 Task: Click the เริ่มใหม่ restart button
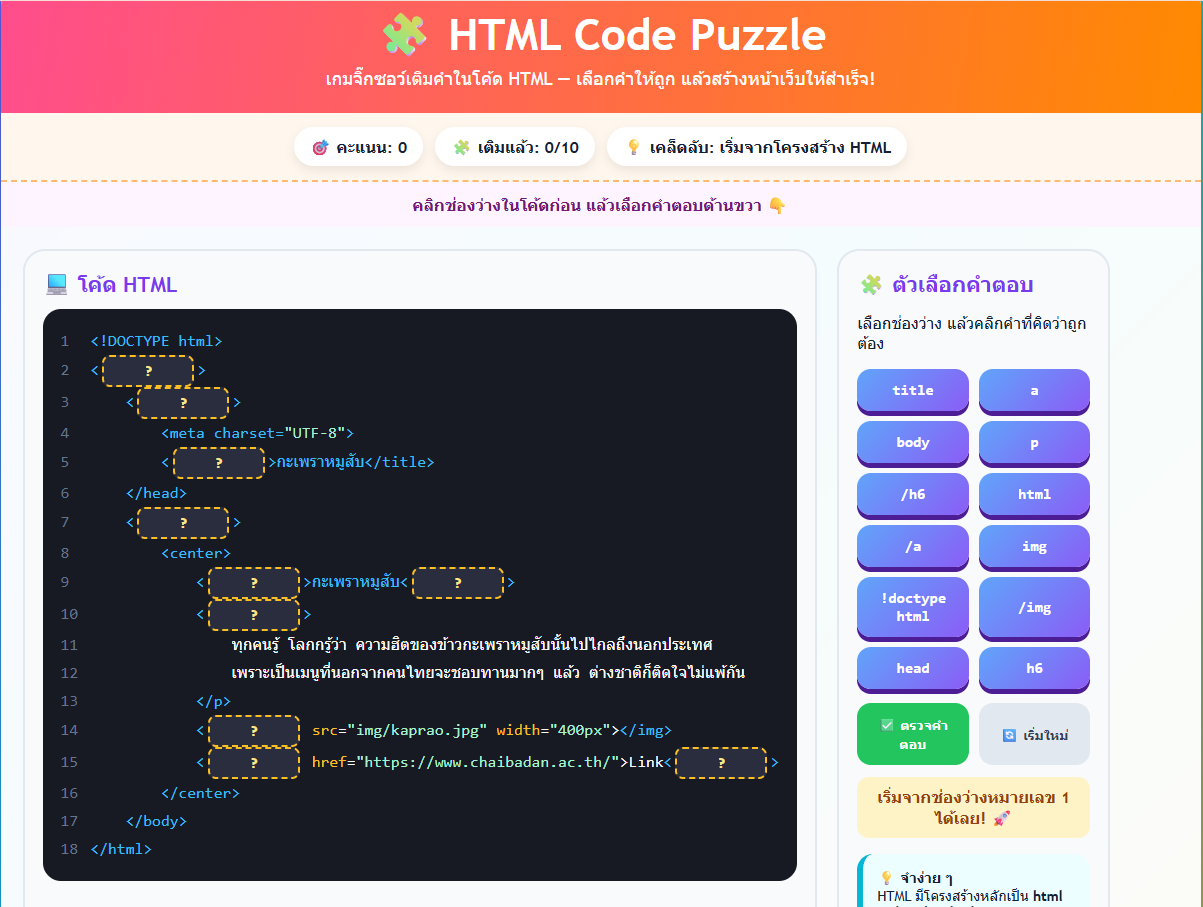[1034, 735]
